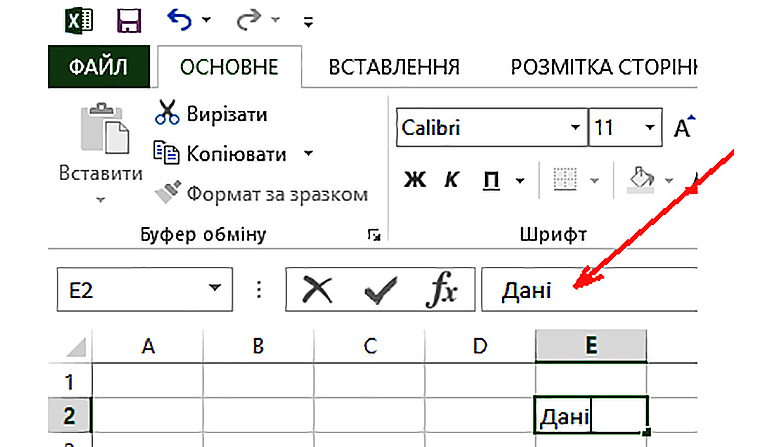Image resolution: width=776 pixels, height=447 pixels.
Task: Open the ФАЙЛ tab
Action: (x=99, y=67)
